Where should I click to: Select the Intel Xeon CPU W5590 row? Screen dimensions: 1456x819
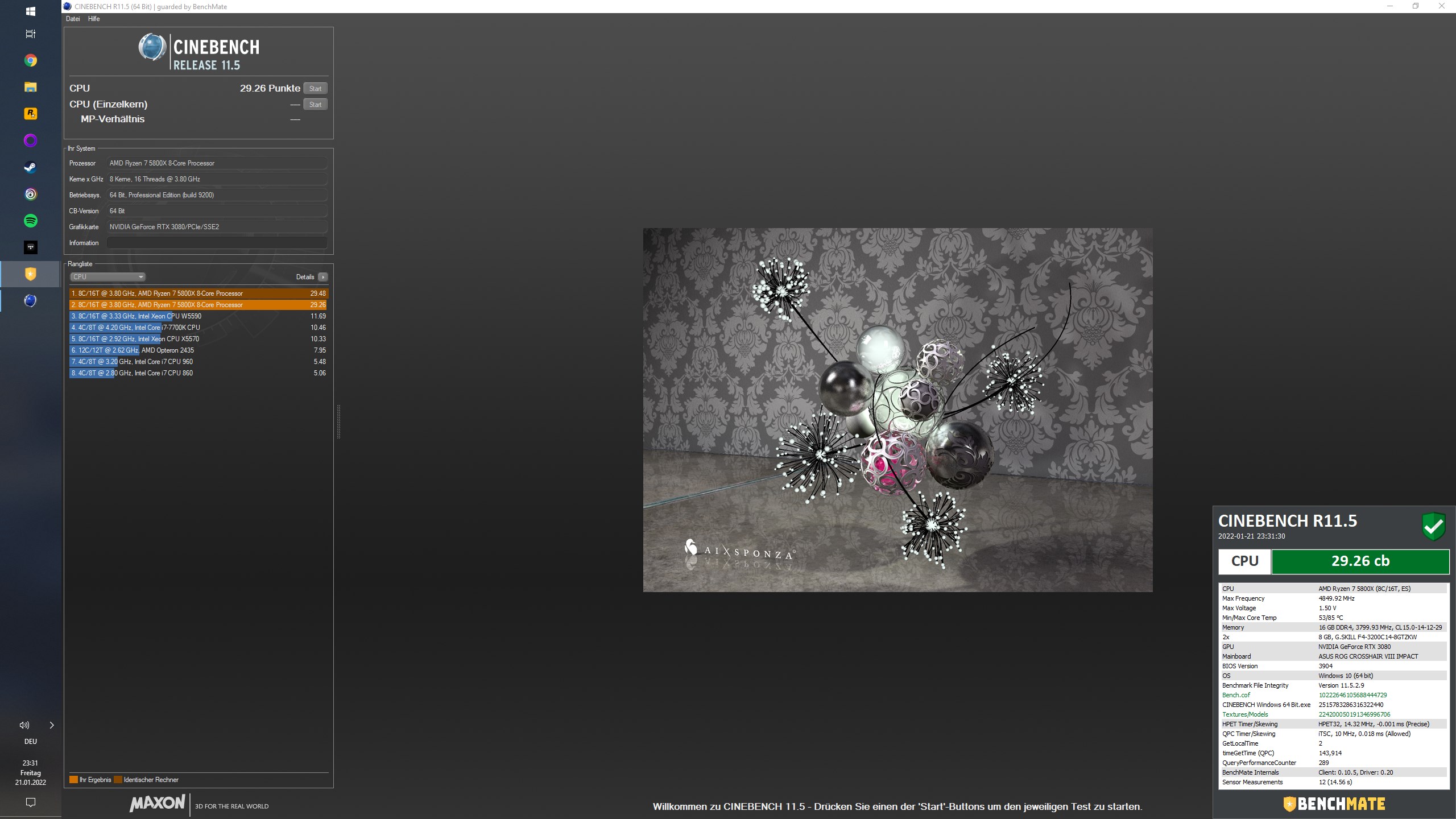[x=198, y=316]
